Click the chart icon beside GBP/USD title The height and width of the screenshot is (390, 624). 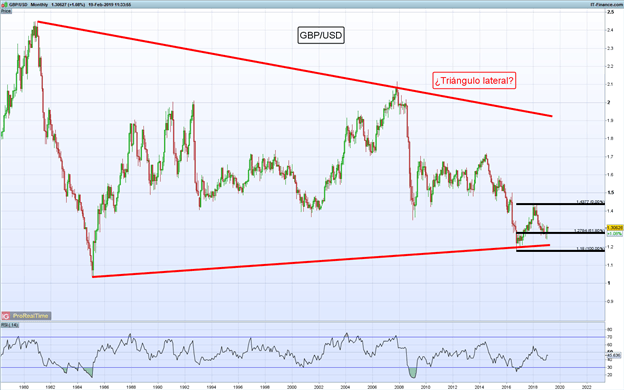5,4
